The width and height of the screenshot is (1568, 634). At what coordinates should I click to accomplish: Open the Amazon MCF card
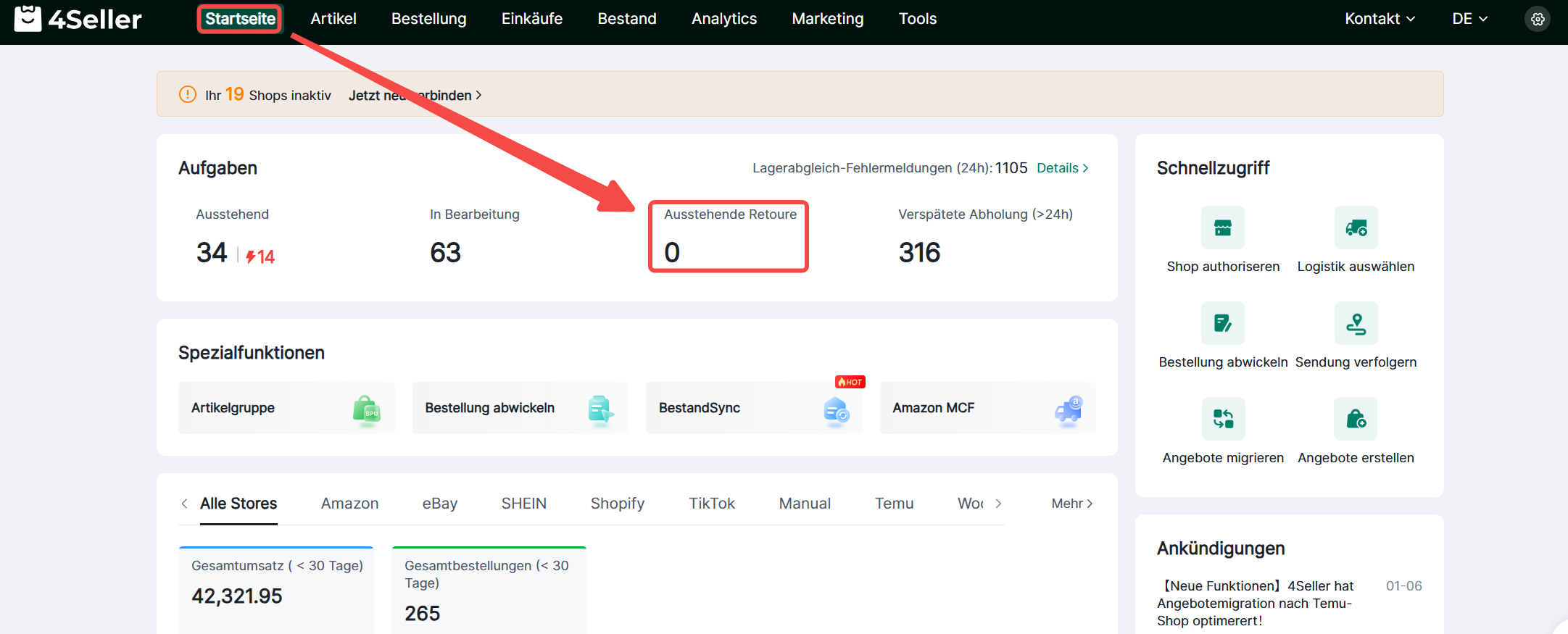tap(987, 408)
